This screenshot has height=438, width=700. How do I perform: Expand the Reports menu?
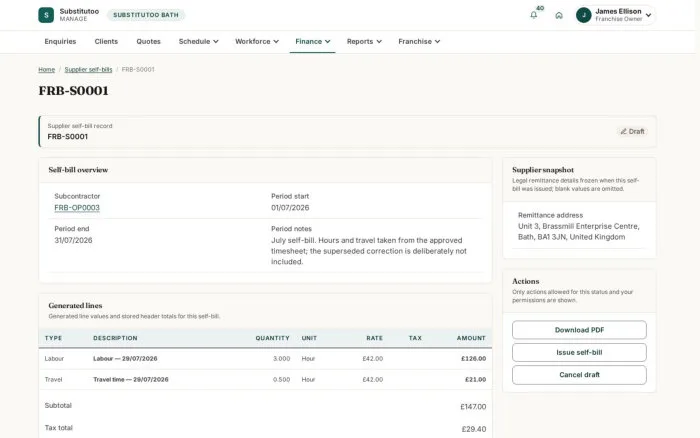coord(364,42)
